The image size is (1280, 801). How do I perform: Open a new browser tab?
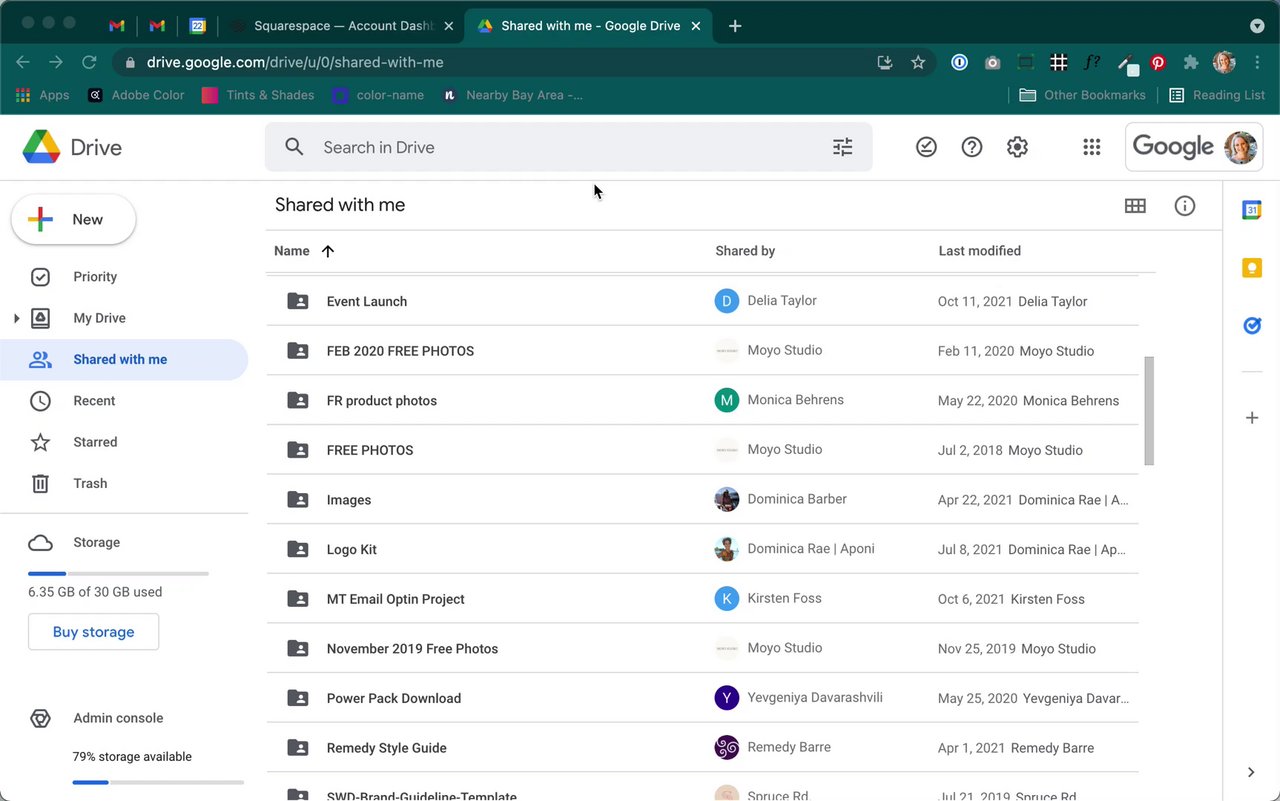tap(735, 26)
